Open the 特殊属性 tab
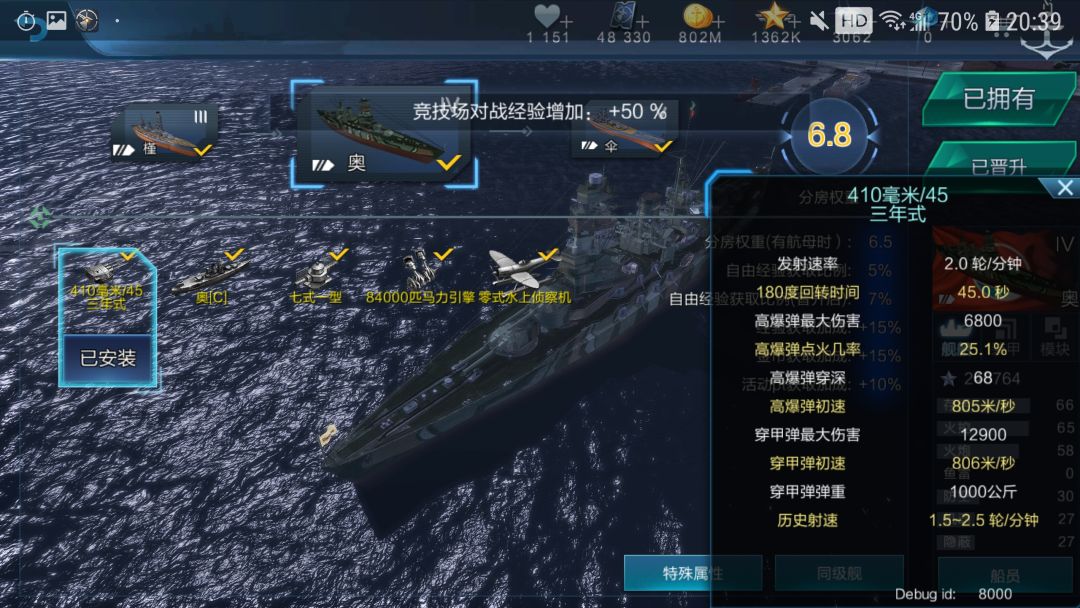This screenshot has width=1080, height=608. point(693,573)
